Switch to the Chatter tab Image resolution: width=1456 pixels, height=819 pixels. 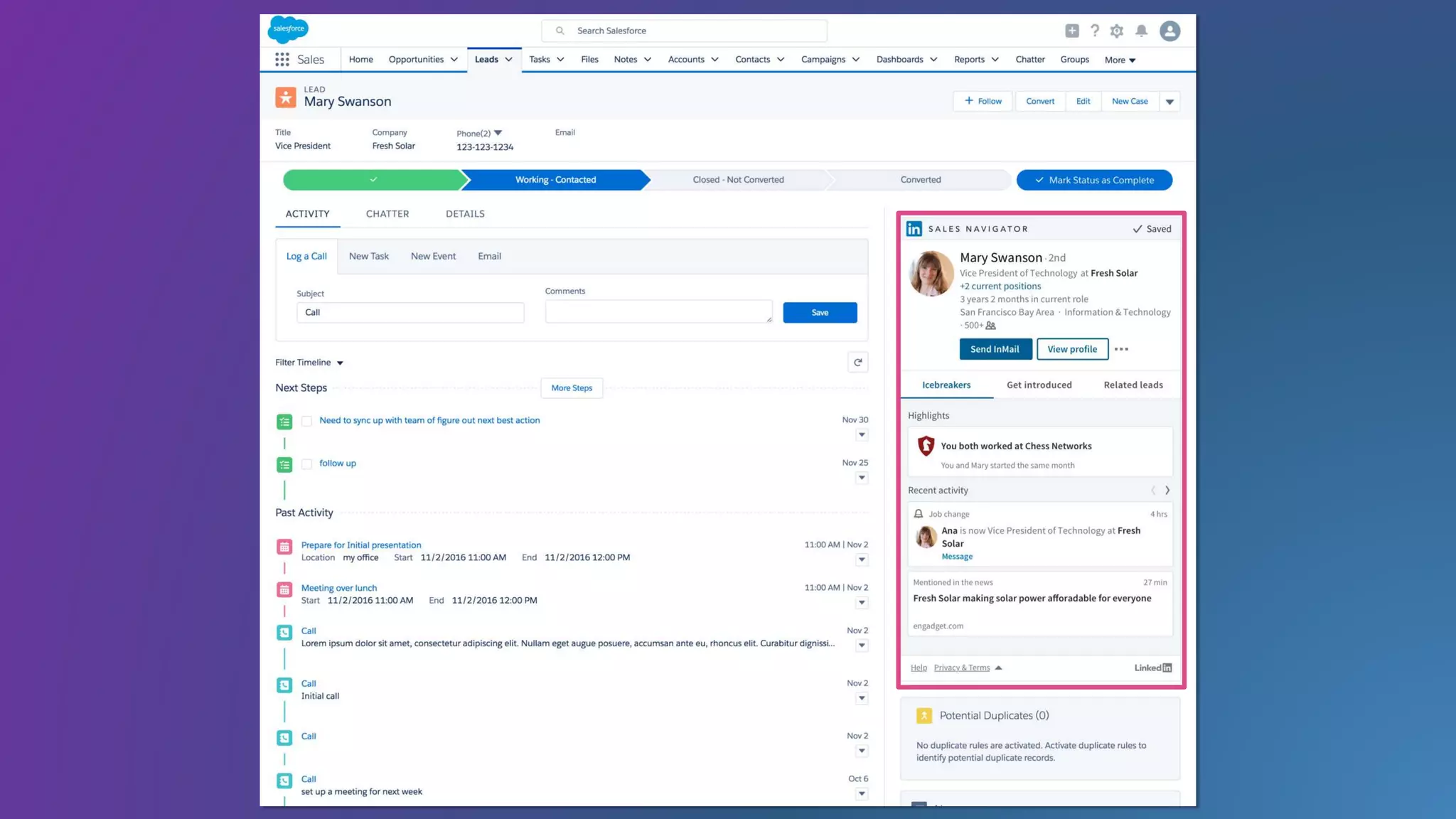click(387, 214)
